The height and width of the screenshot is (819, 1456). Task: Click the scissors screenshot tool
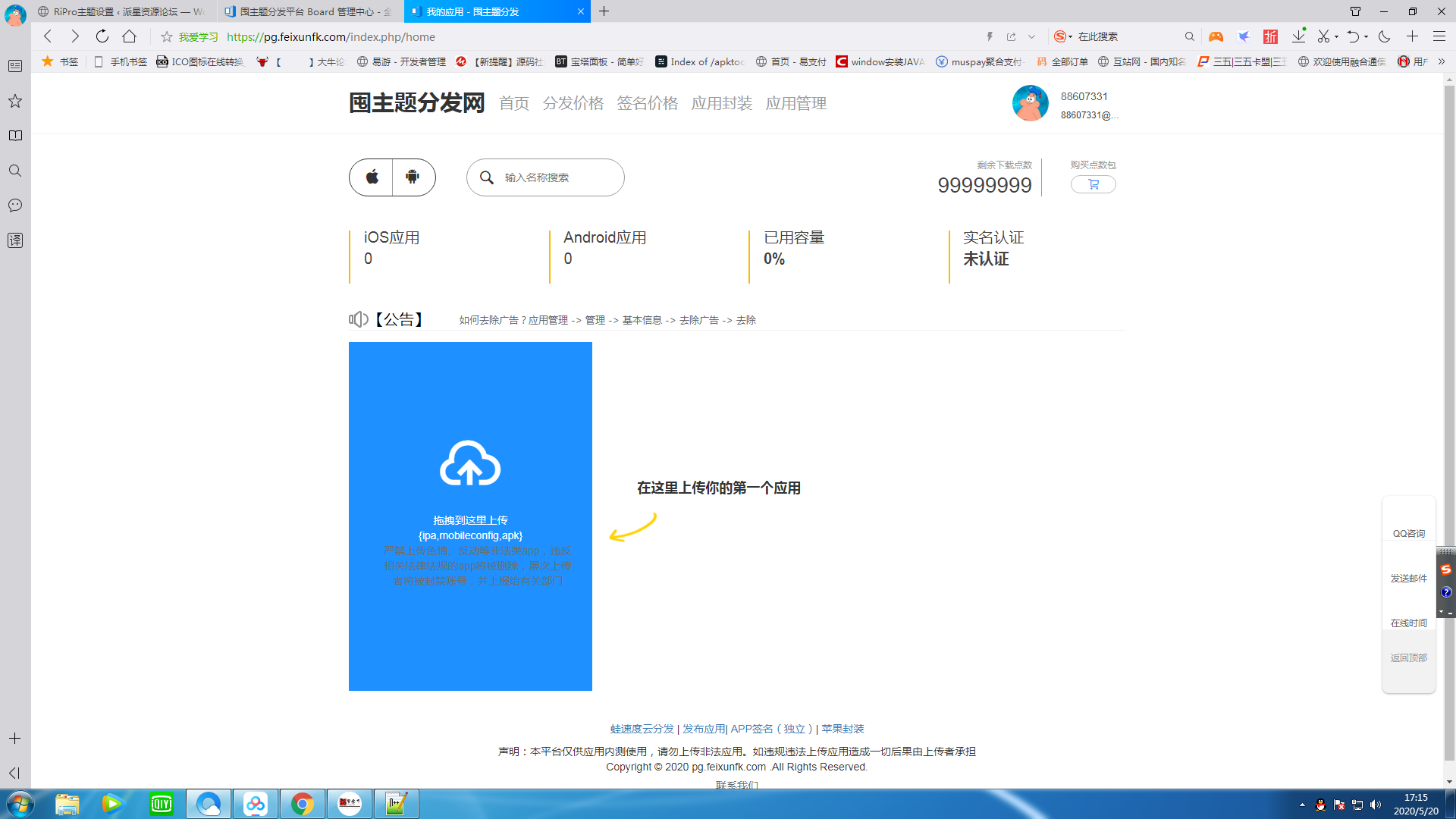tap(1323, 36)
